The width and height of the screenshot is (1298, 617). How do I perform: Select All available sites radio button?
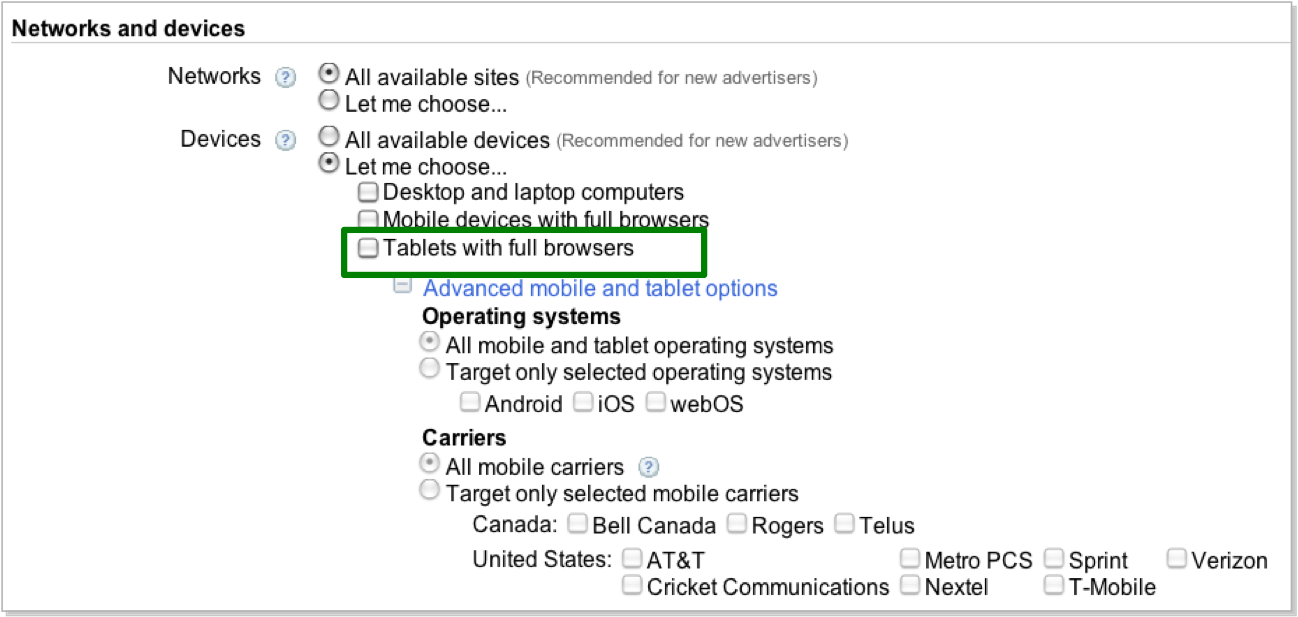[x=328, y=74]
